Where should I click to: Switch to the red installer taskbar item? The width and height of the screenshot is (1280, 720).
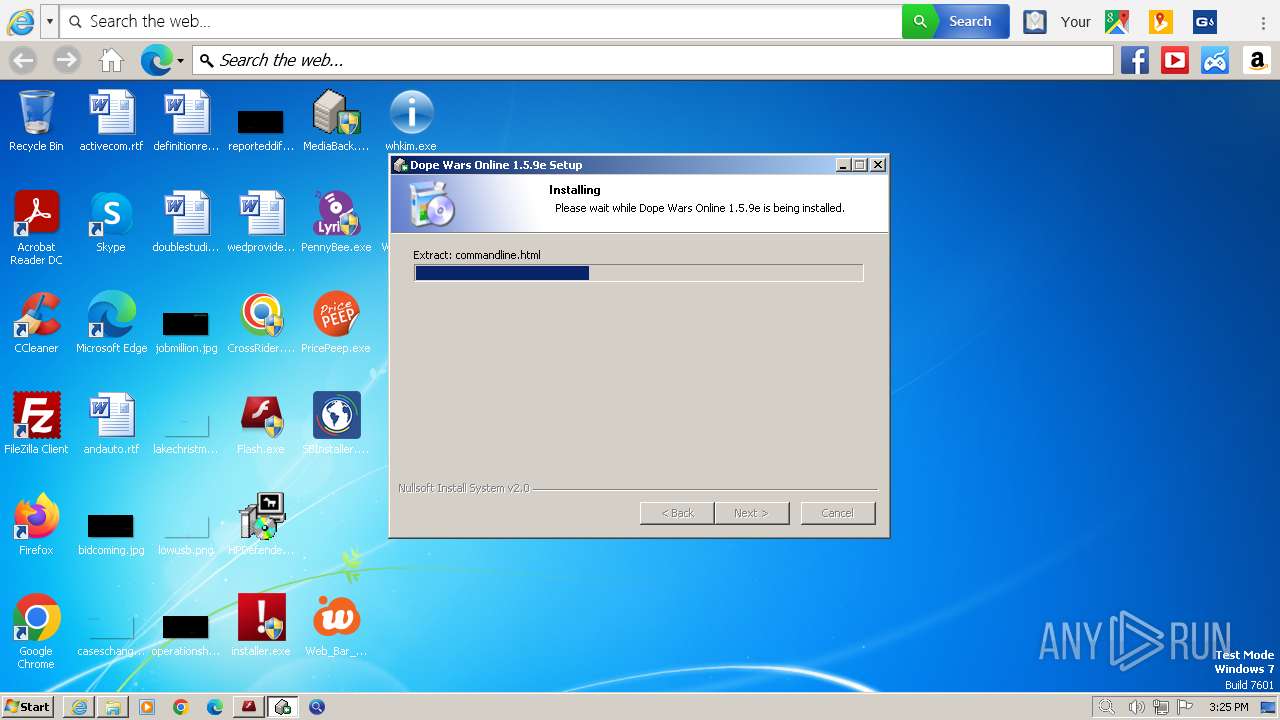[249, 707]
